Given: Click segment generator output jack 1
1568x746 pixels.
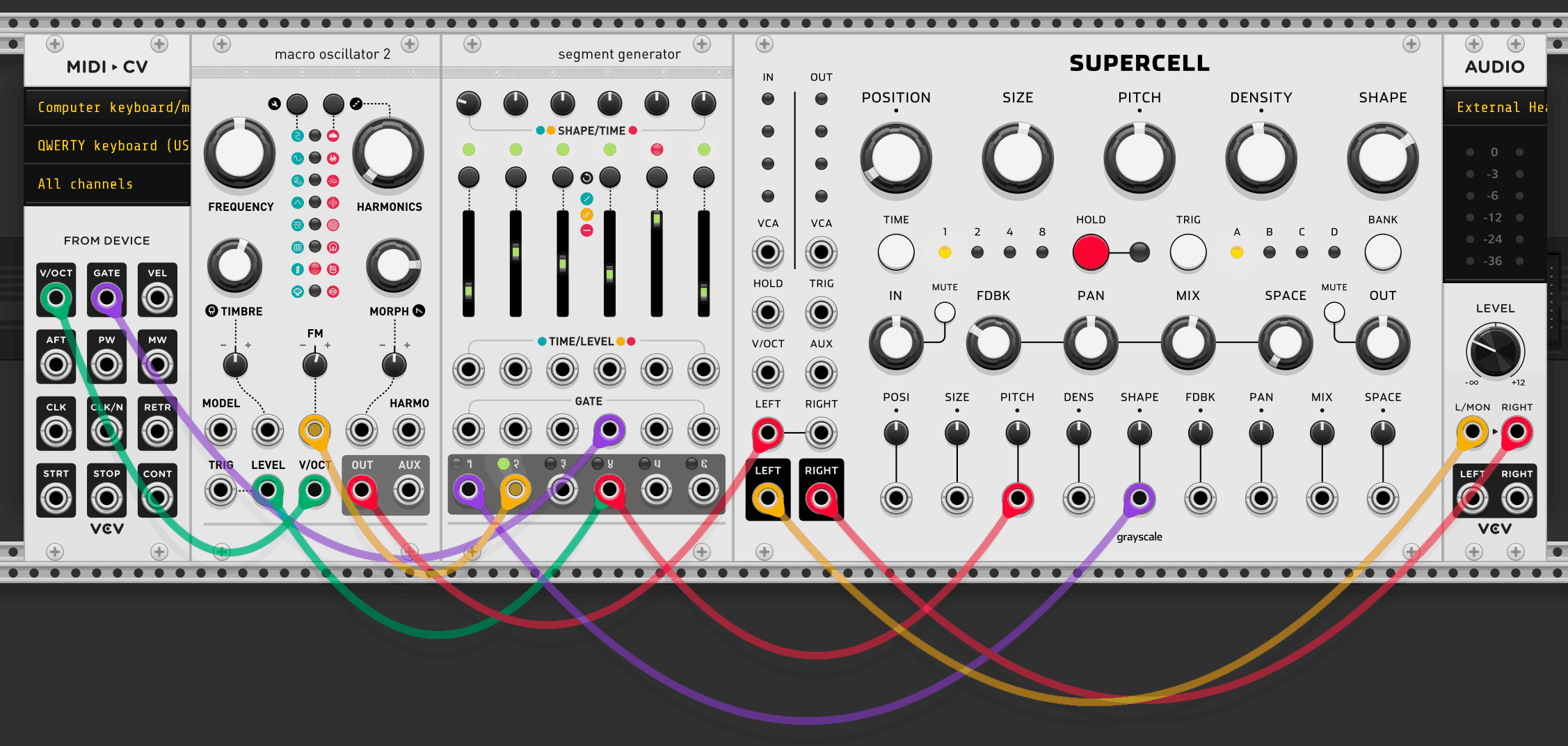Looking at the screenshot, I should (469, 491).
